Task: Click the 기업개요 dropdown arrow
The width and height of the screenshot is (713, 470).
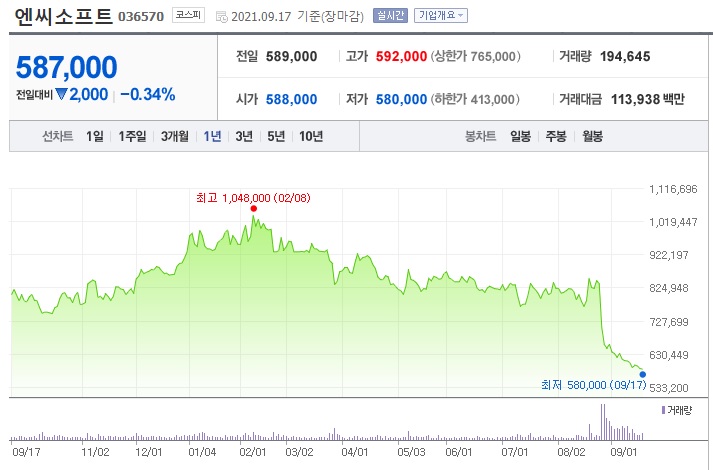Action: click(461, 15)
